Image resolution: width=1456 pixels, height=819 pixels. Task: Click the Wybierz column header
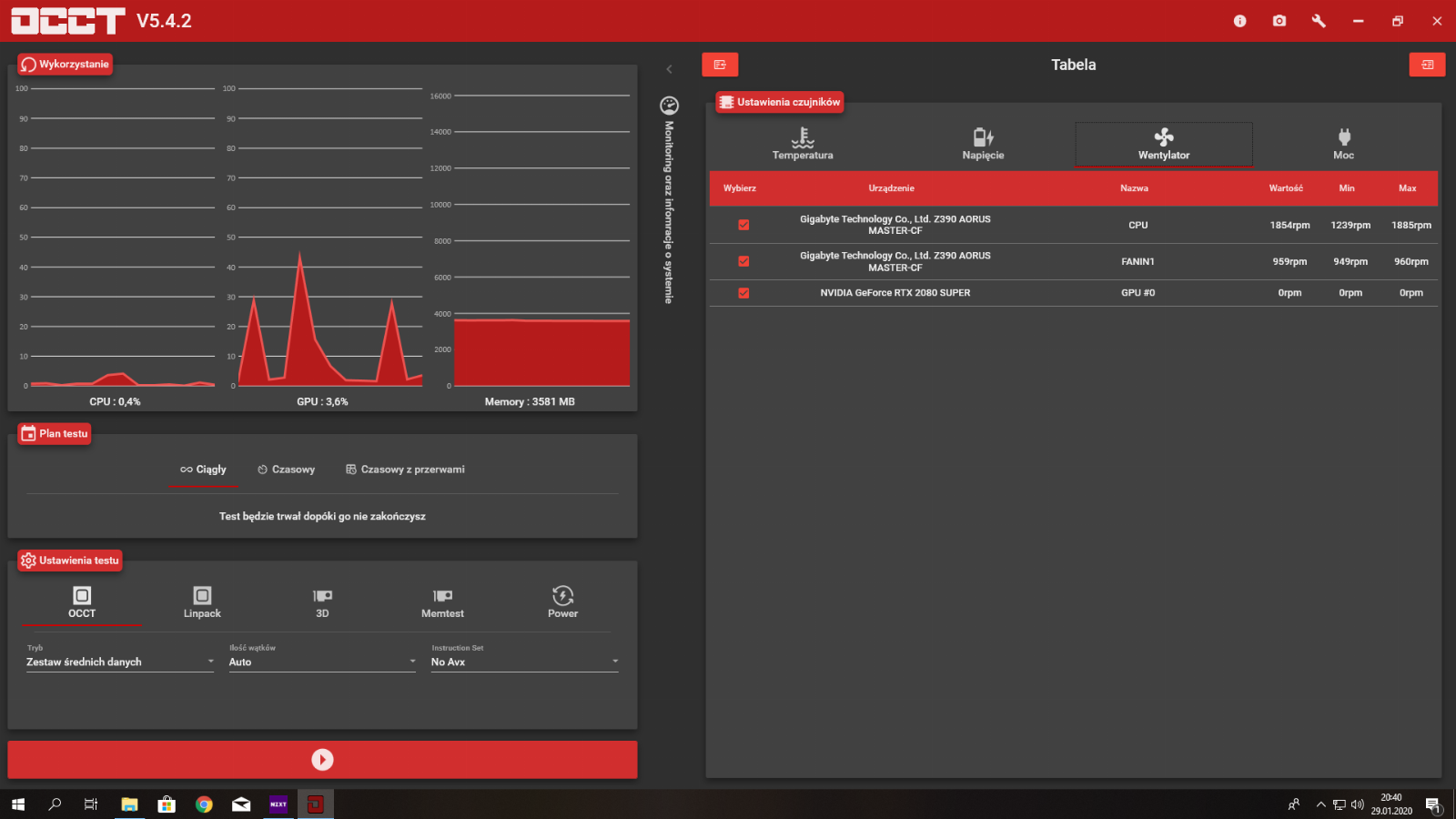point(740,188)
